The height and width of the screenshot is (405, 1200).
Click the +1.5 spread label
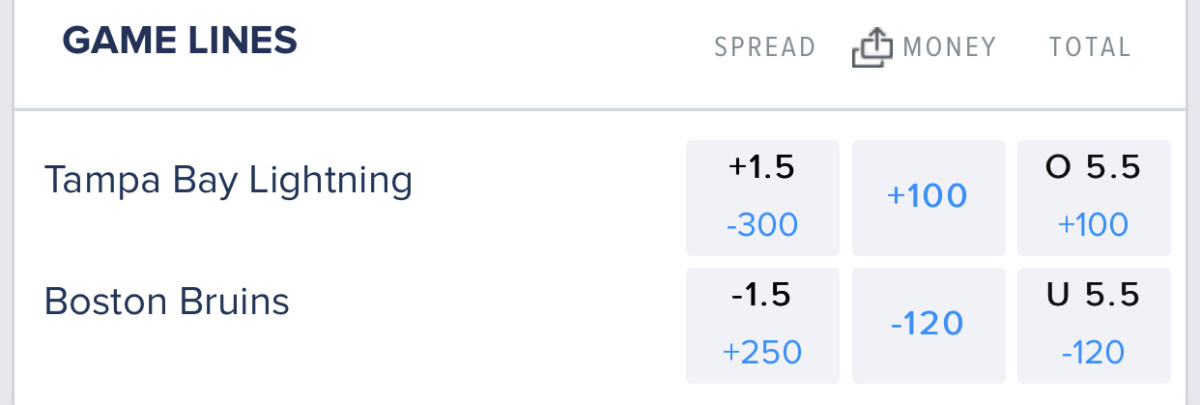pos(762,168)
